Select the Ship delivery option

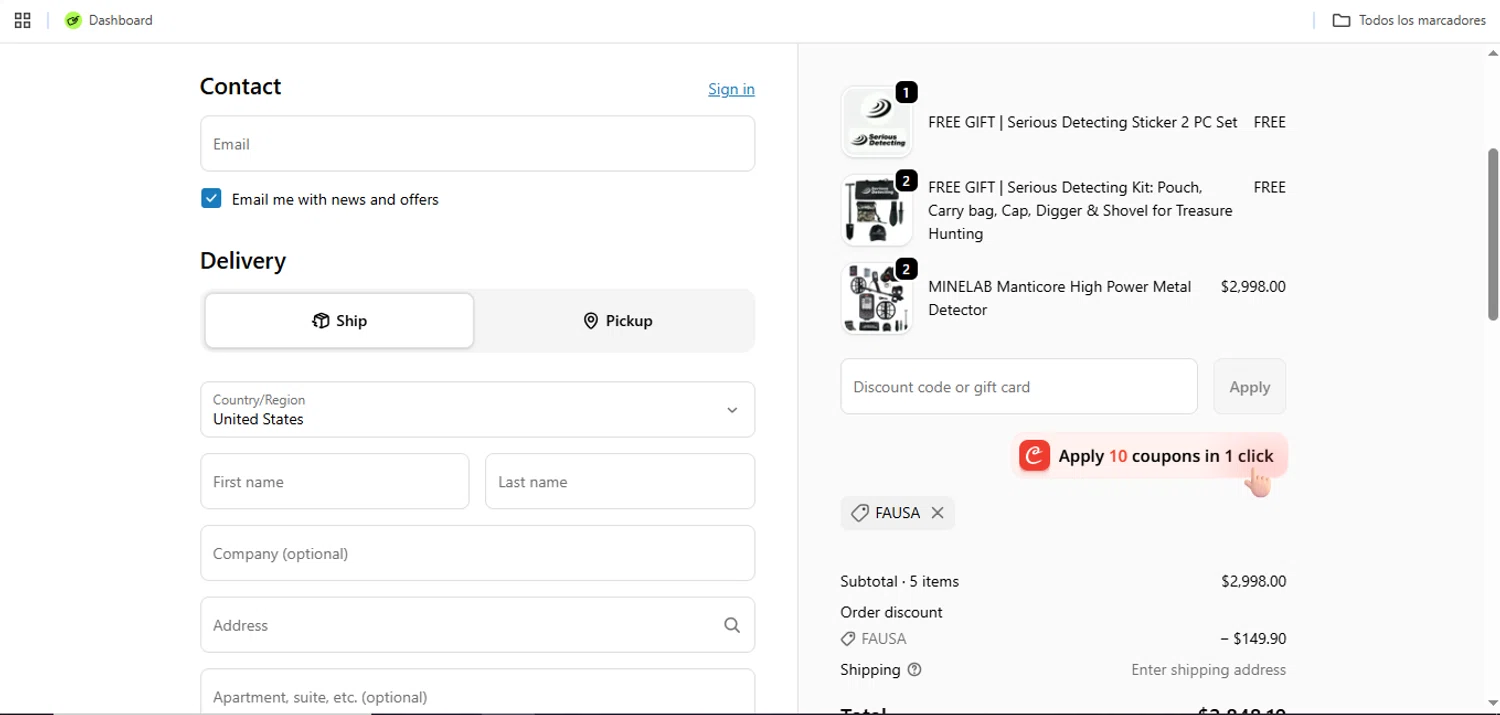coord(339,321)
